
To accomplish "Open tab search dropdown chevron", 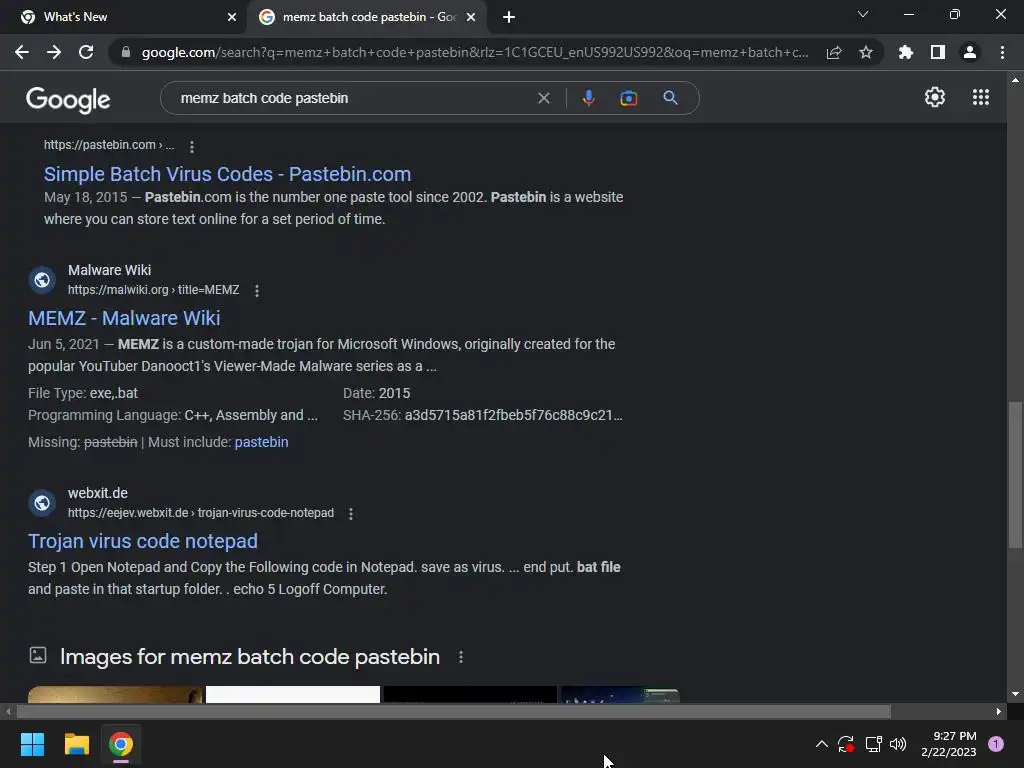I will coord(863,14).
